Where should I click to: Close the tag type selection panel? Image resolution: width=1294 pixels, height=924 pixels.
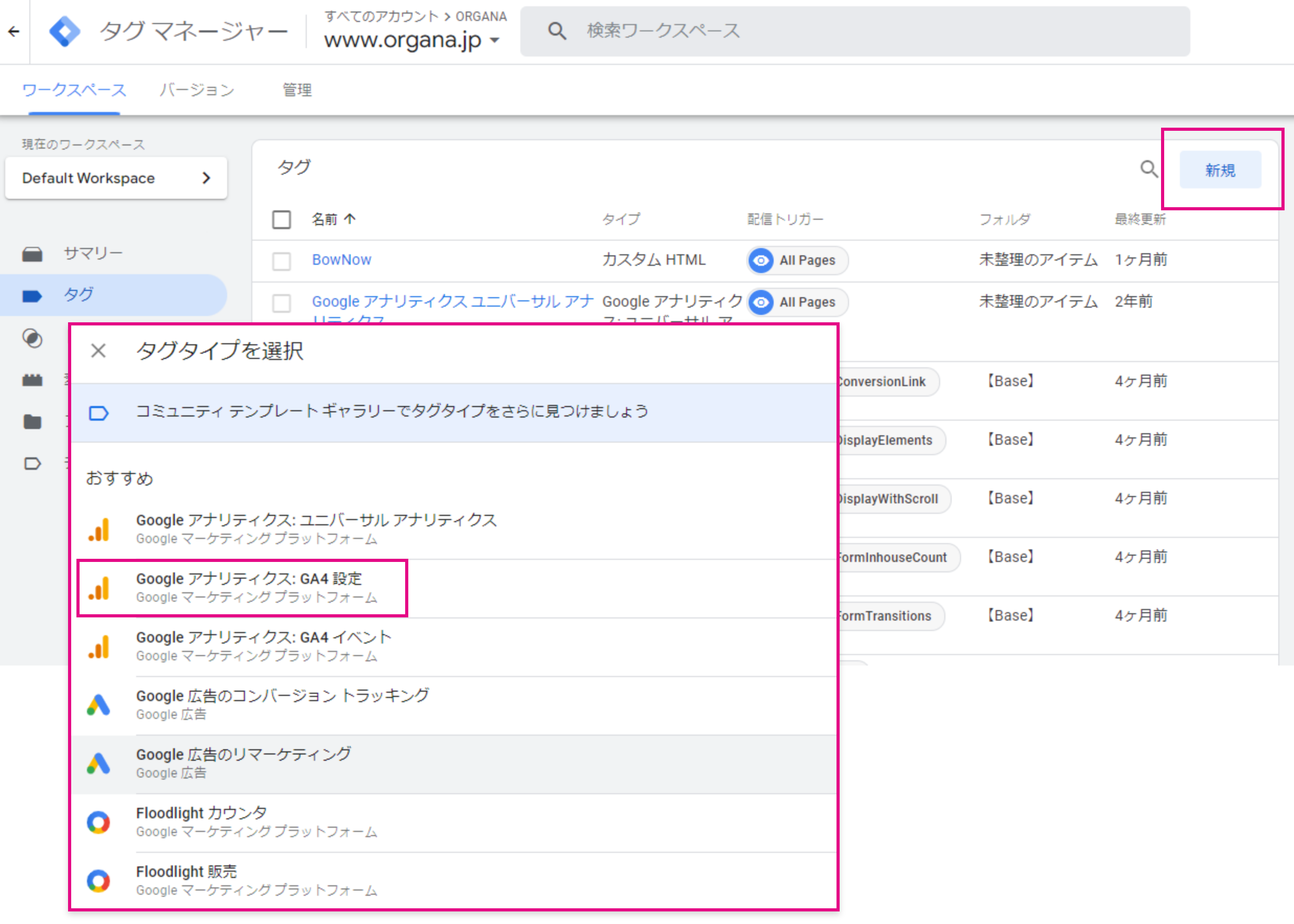pyautogui.click(x=98, y=351)
